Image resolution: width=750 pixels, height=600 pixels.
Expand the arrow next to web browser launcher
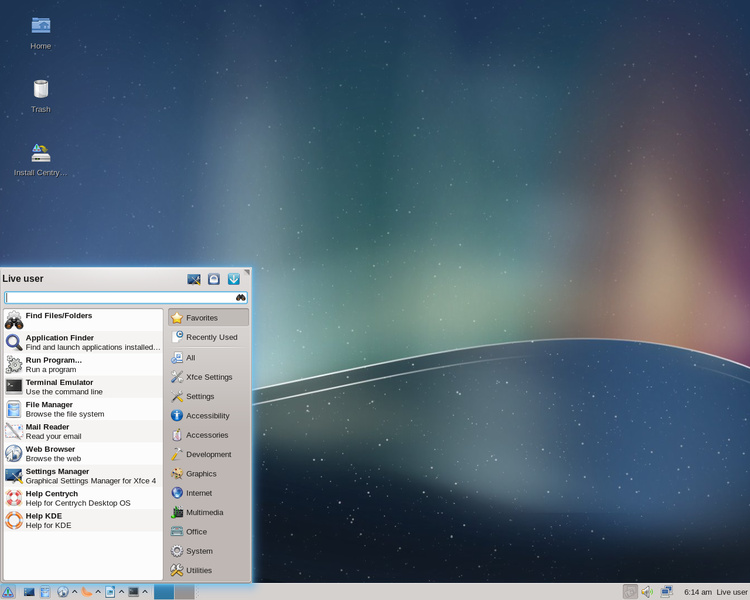pos(75,592)
